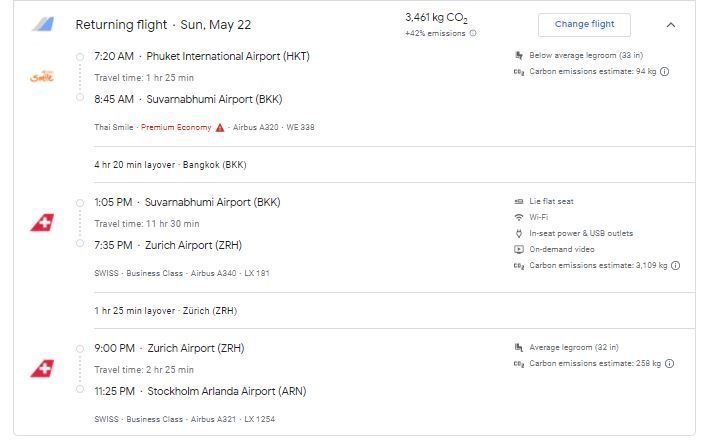Click info icon beside 258 kg emissions estimate
This screenshot has height=441, width=704.
(x=669, y=363)
